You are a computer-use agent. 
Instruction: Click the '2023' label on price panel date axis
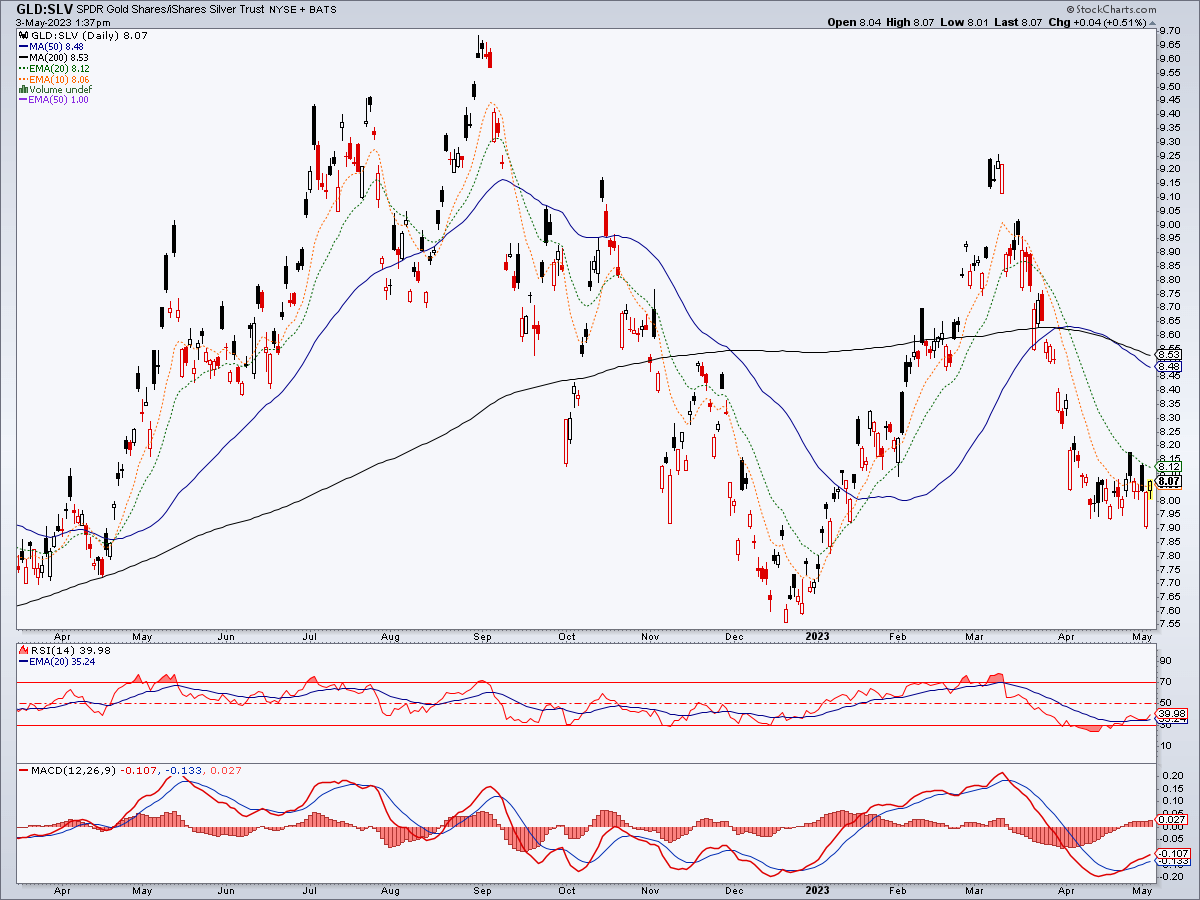pos(818,635)
